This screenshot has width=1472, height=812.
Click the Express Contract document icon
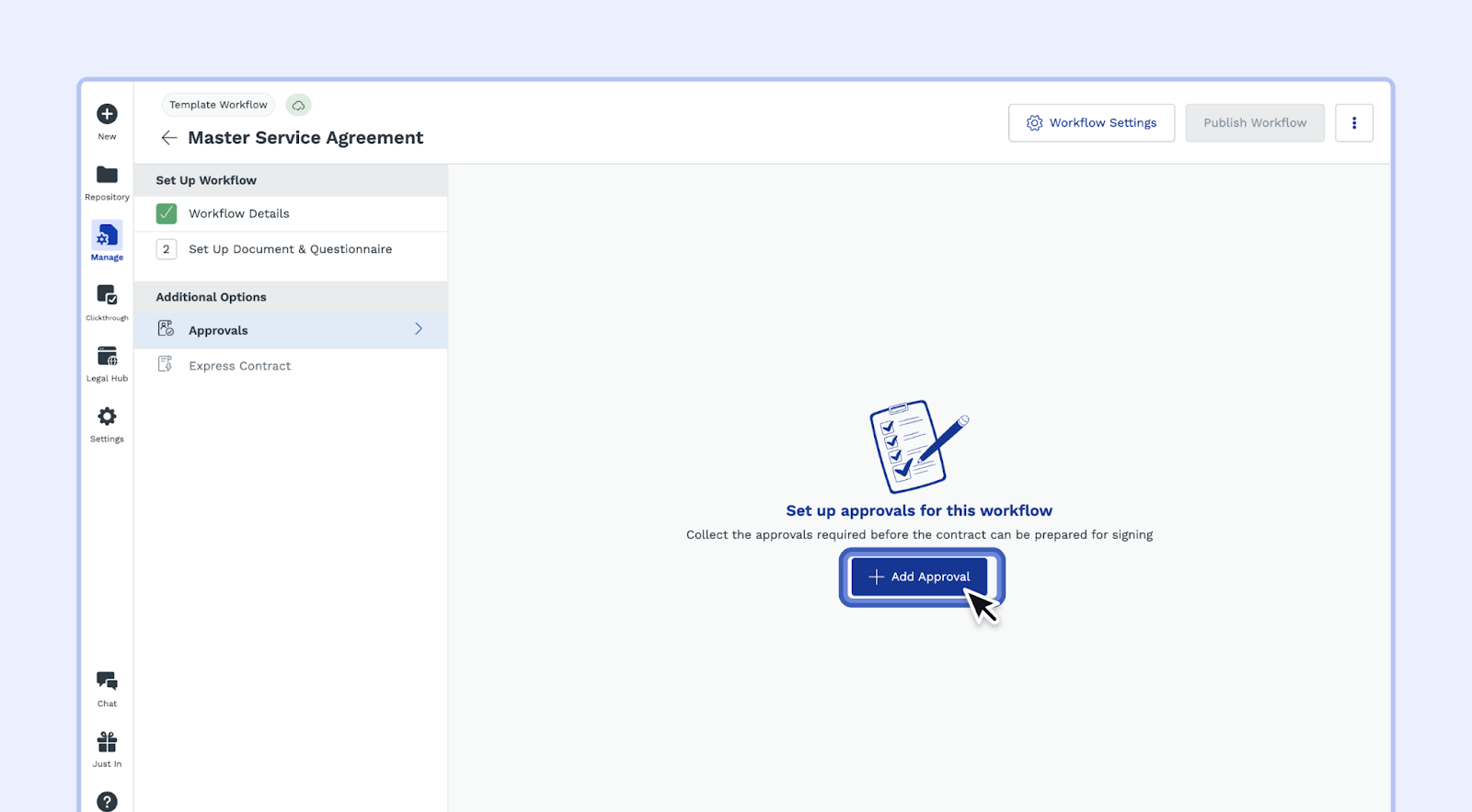pos(166,365)
